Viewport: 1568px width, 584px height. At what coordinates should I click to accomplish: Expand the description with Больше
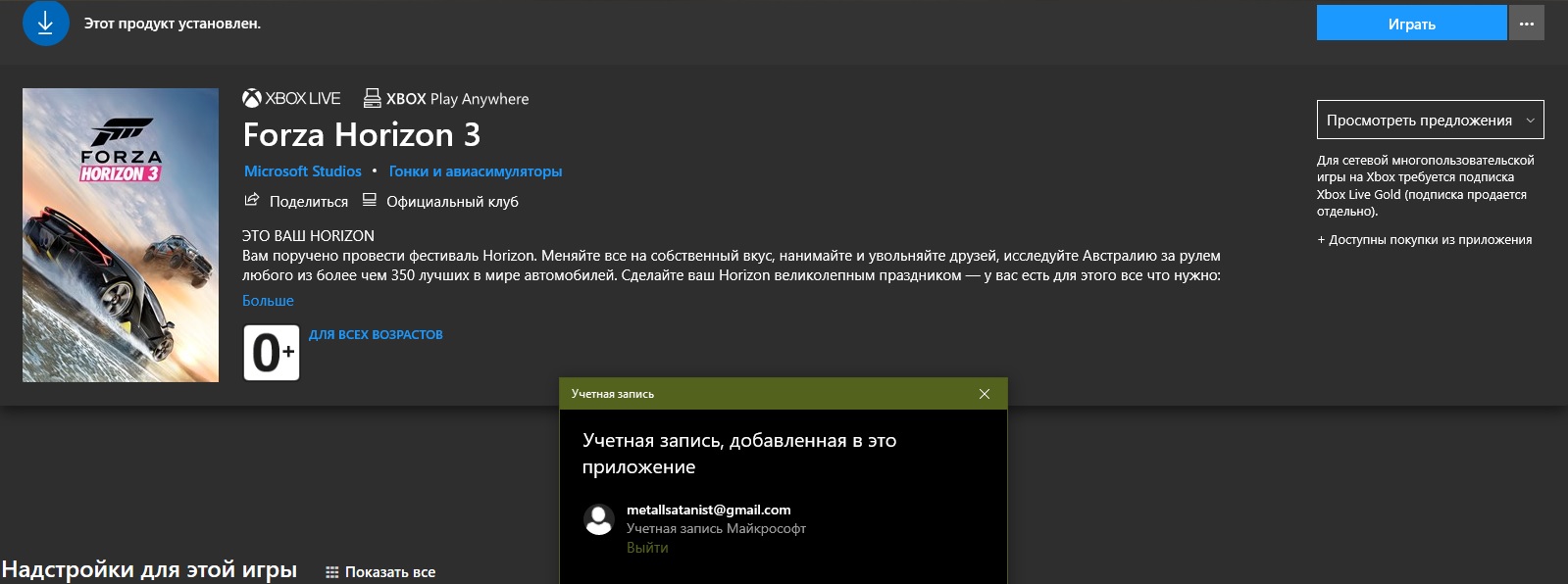[x=268, y=301]
